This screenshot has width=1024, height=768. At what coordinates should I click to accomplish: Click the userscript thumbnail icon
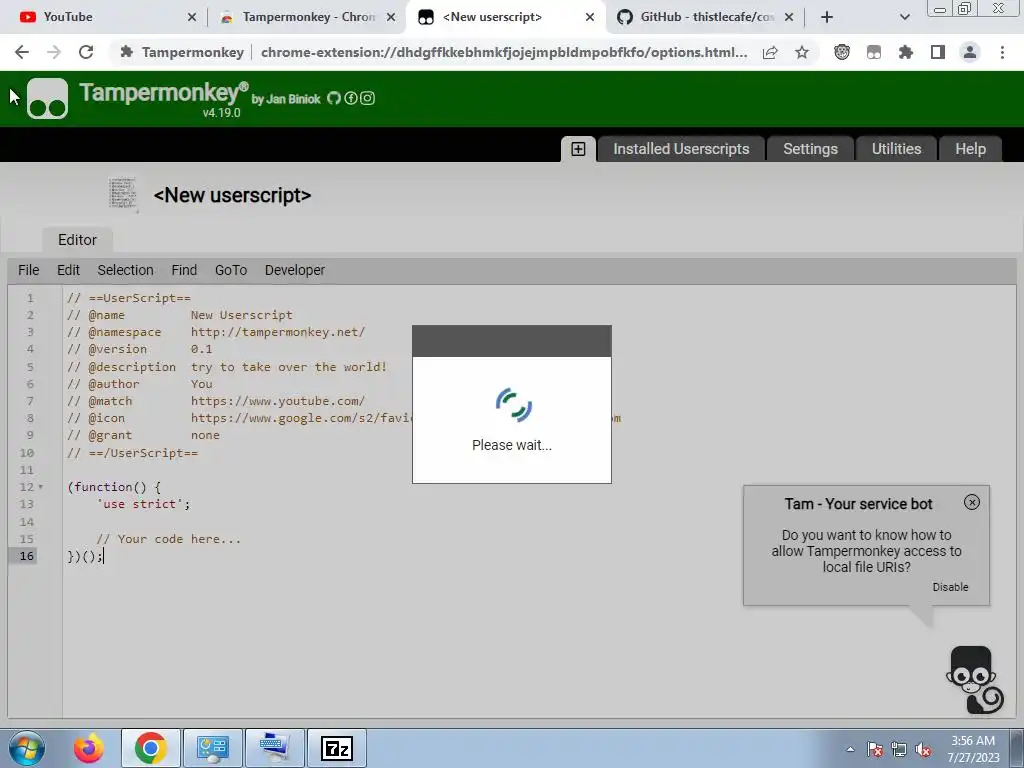tap(123, 194)
